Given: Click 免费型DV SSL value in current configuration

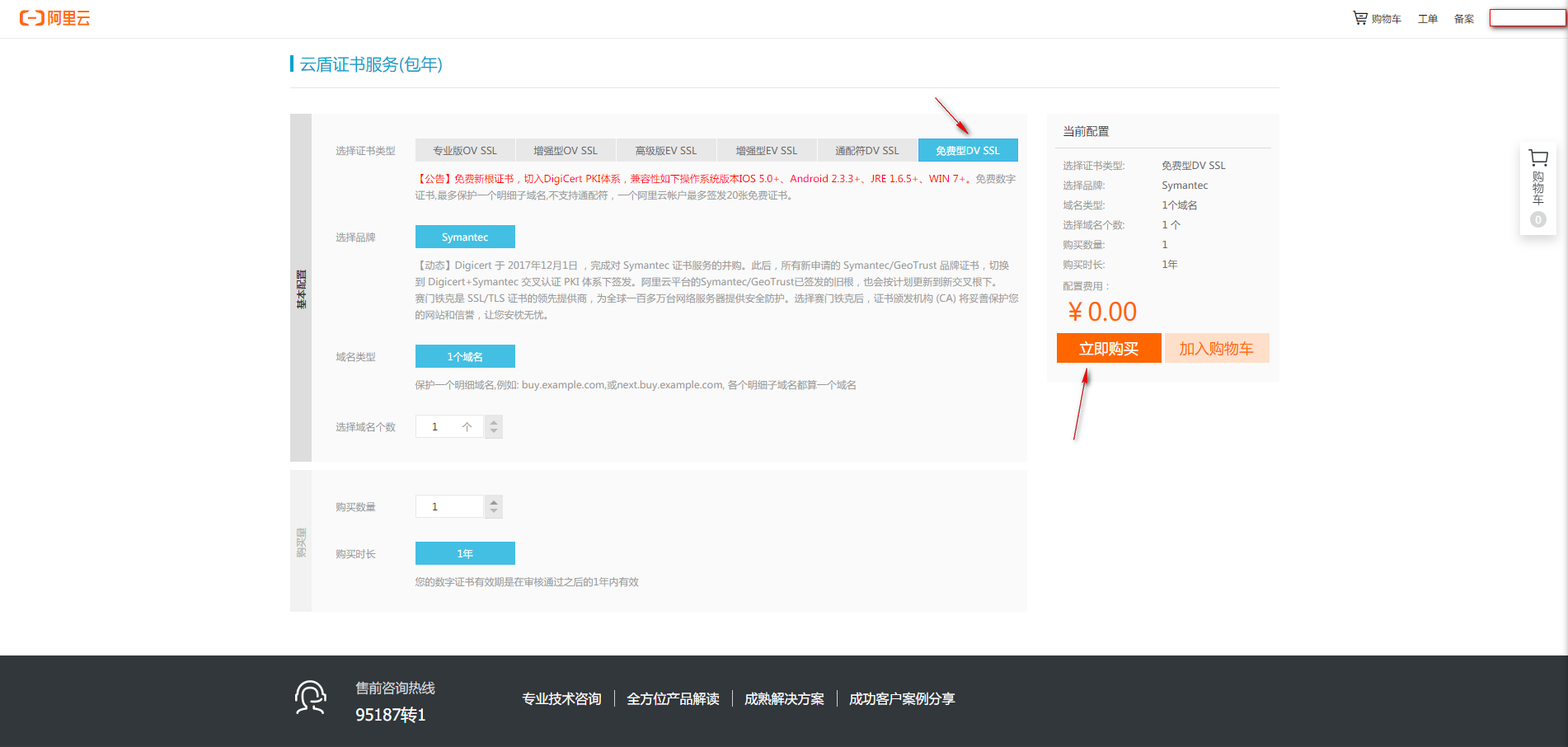Looking at the screenshot, I should pos(1194,165).
